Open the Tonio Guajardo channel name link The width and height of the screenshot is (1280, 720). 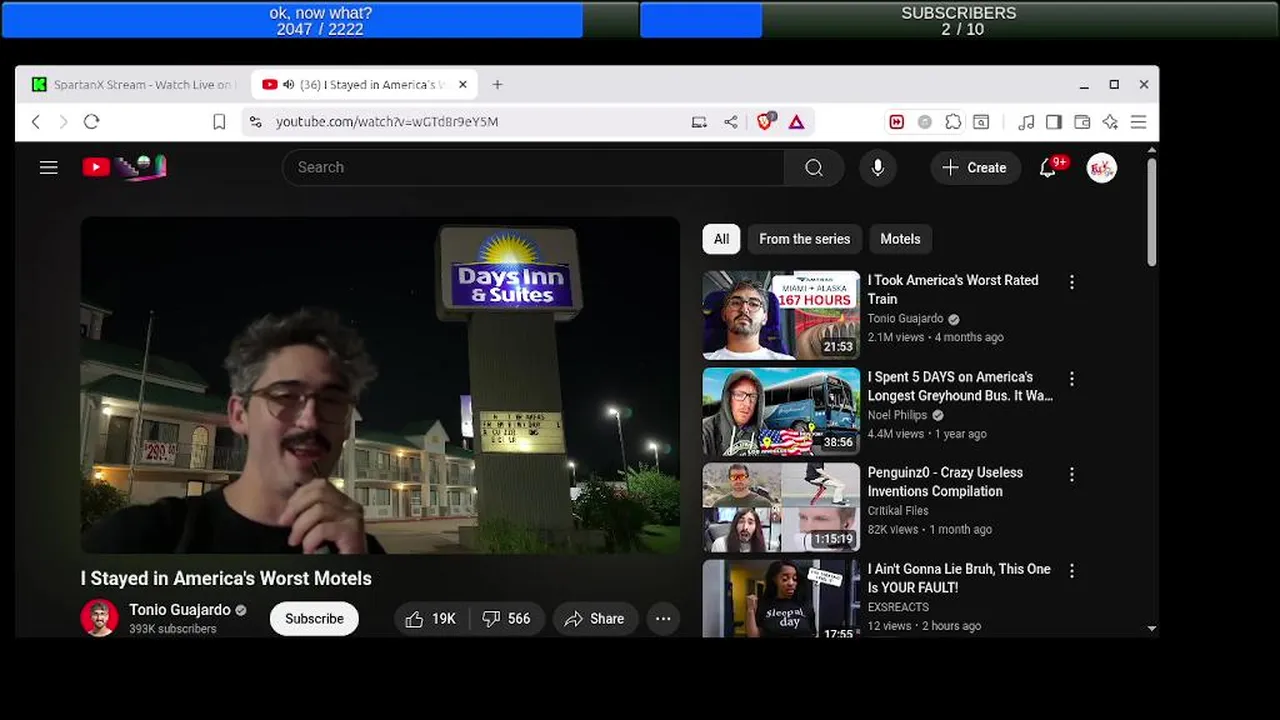(x=180, y=610)
